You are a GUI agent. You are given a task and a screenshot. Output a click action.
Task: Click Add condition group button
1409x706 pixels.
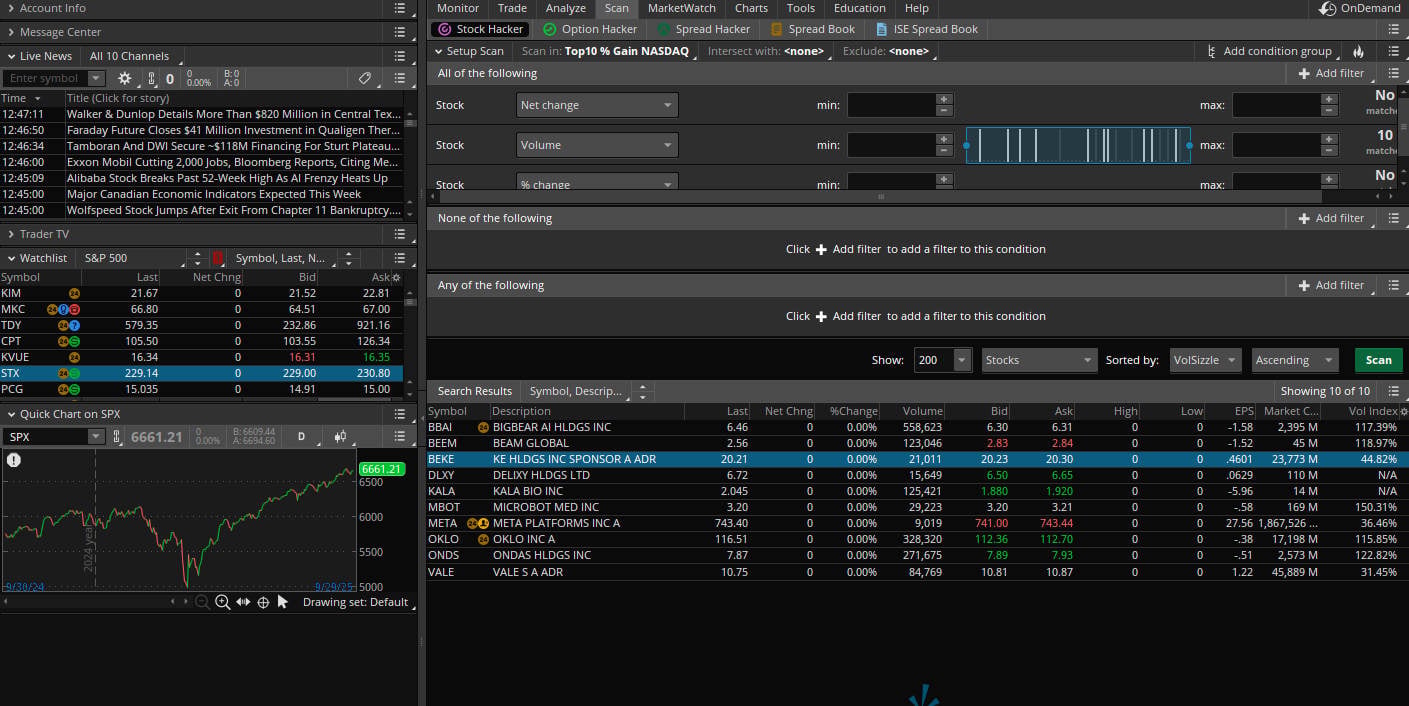point(1269,51)
